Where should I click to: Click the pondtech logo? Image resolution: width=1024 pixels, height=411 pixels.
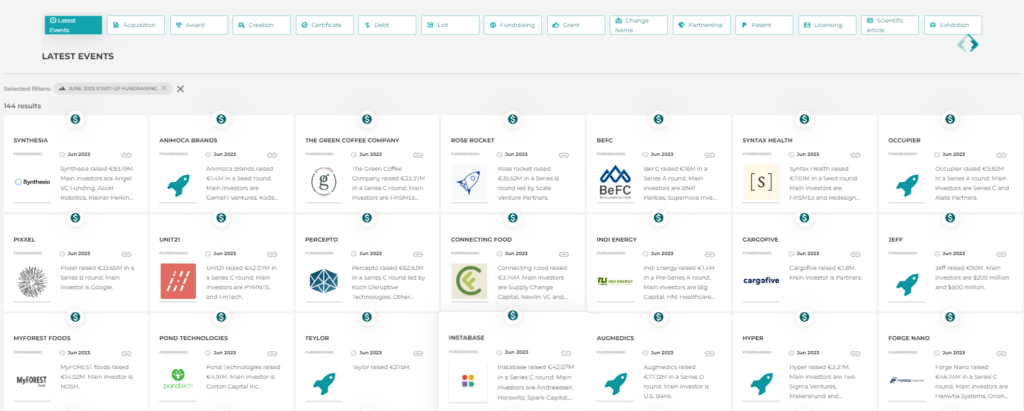point(178,380)
